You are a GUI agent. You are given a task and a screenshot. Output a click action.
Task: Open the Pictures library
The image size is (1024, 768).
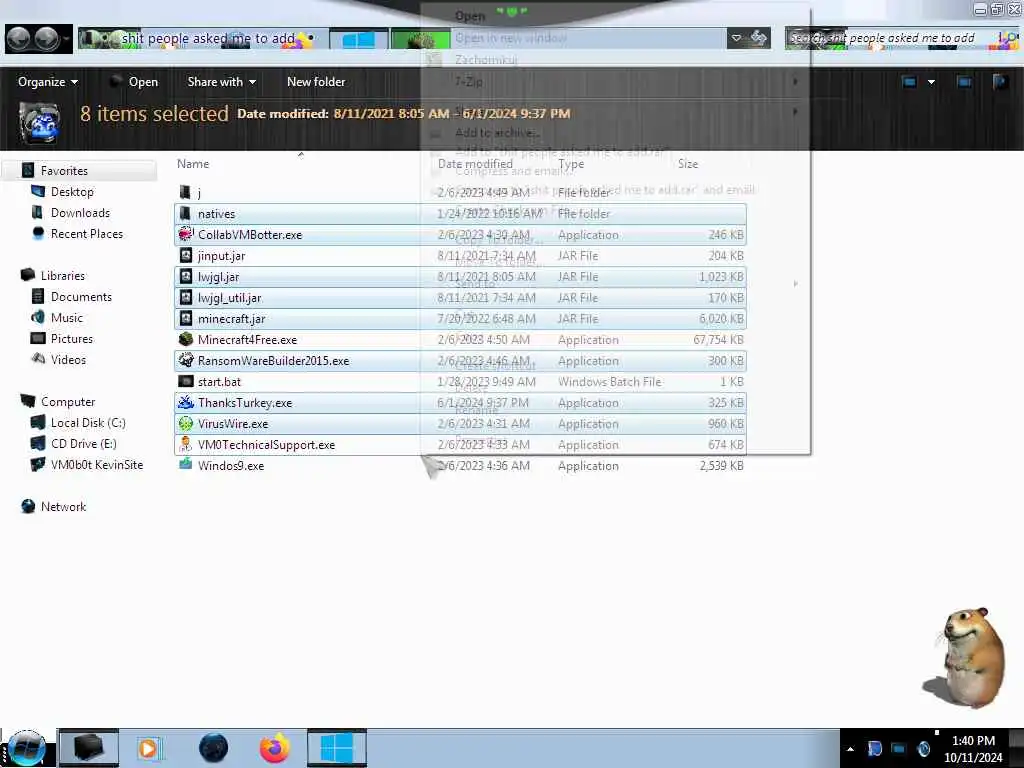(72, 338)
